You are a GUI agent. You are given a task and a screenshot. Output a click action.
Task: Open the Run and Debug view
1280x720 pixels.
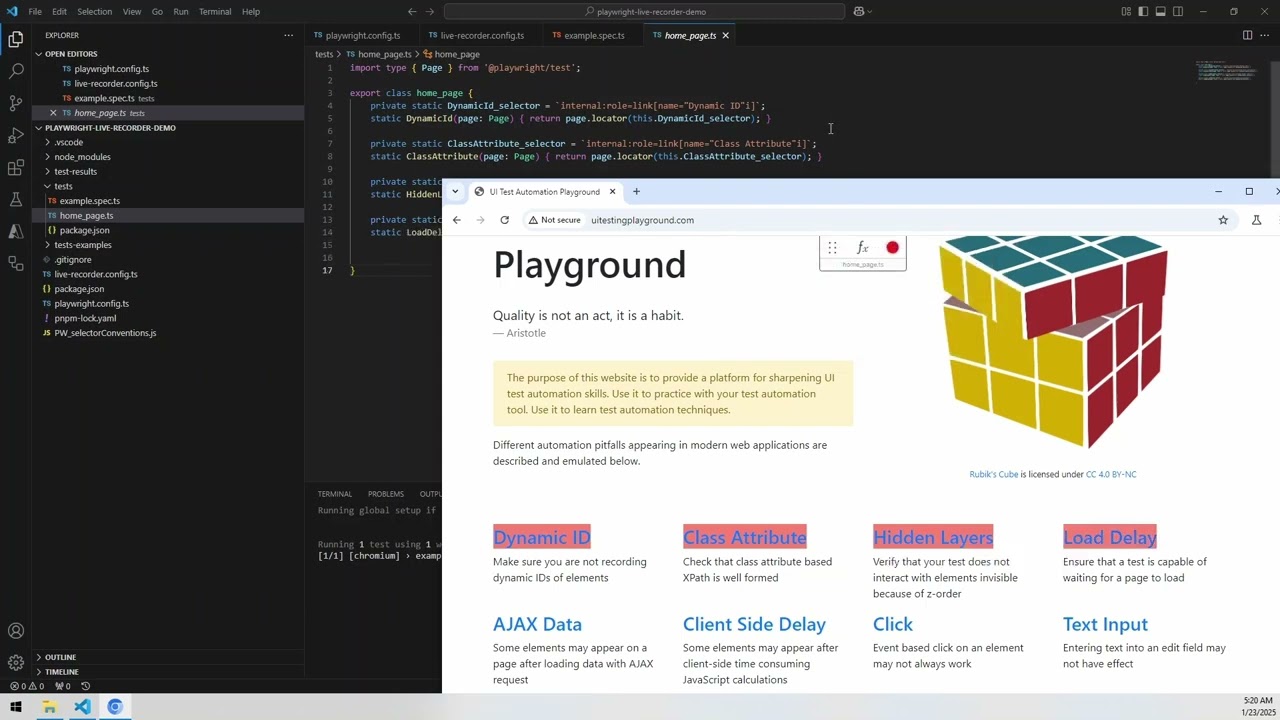[16, 135]
